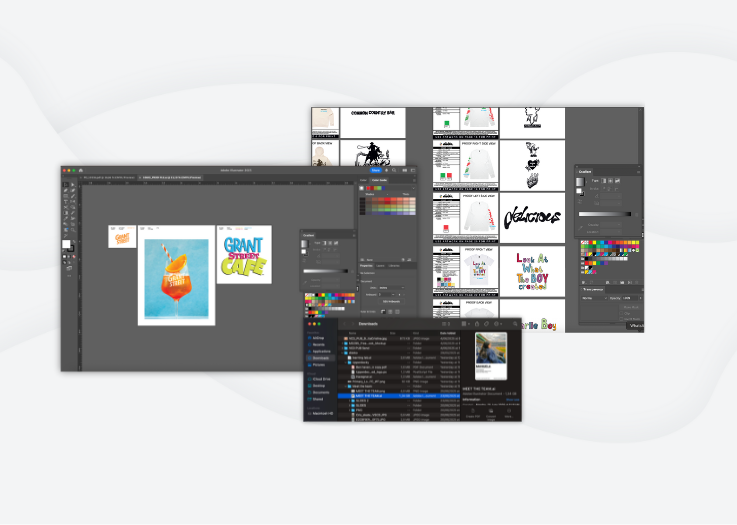Choose Radial Gradient in back window Gradient panel
Image resolution: width=737 pixels, height=525 pixels.
coord(610,180)
